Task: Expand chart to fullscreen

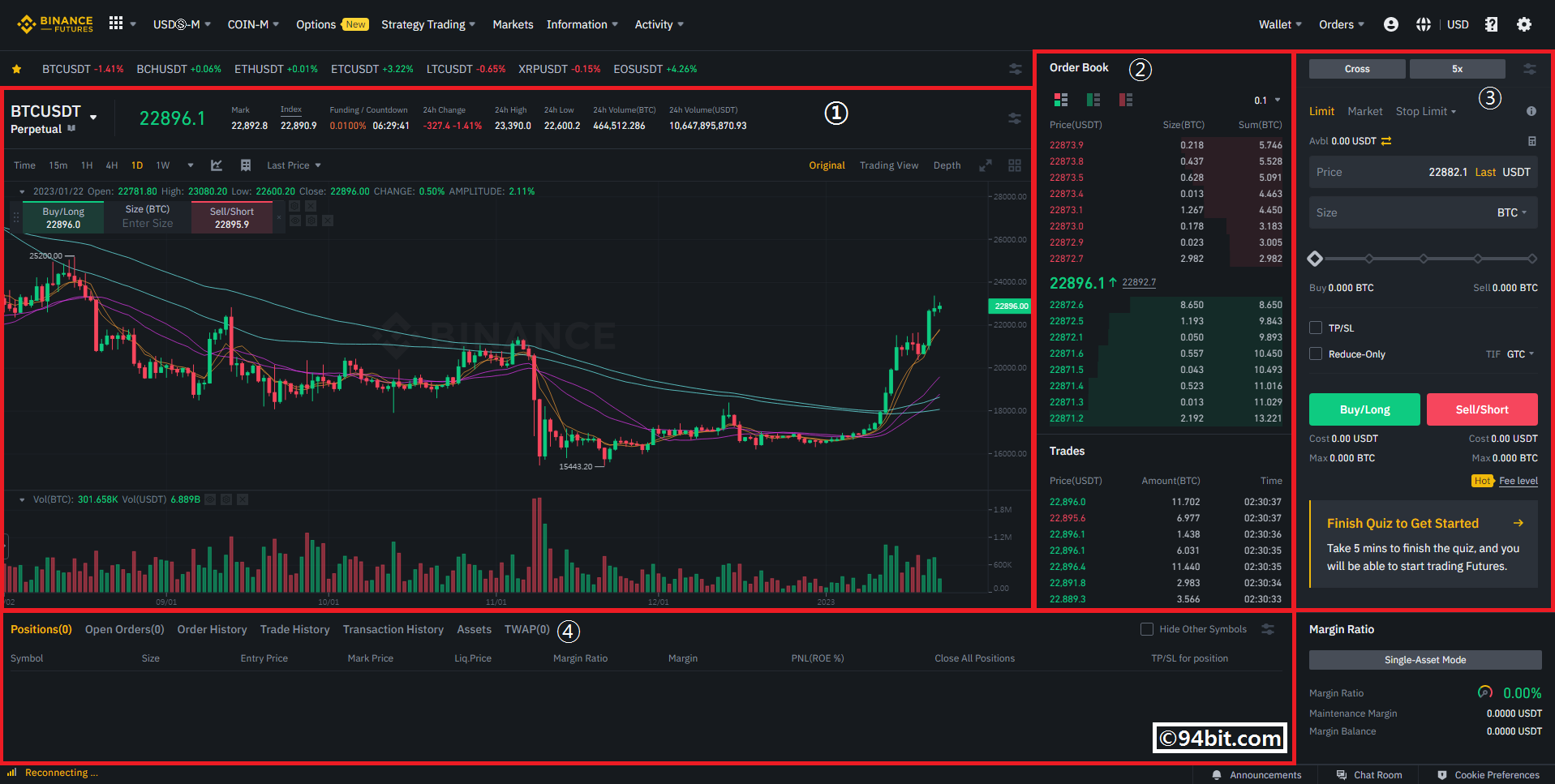Action: 985,165
